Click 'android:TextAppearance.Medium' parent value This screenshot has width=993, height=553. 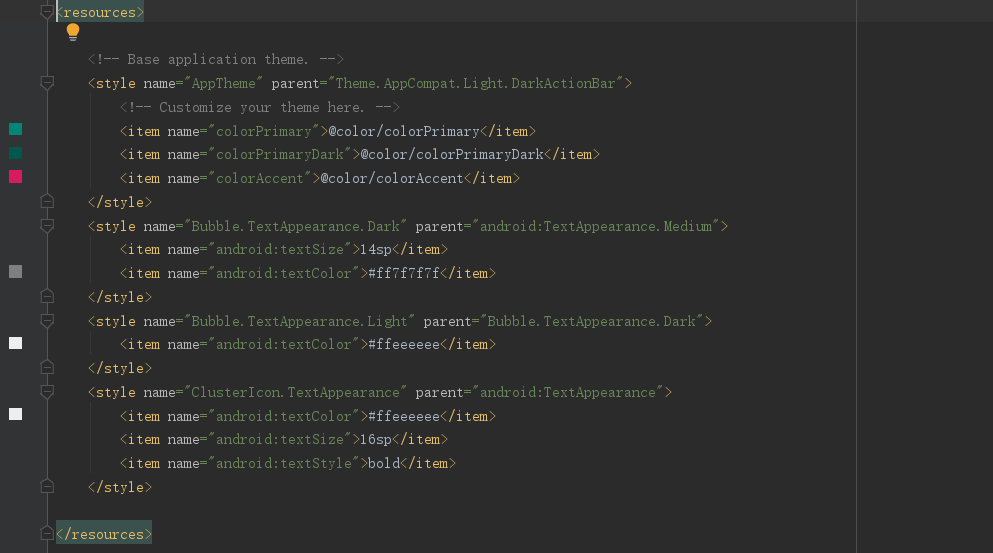(596, 226)
